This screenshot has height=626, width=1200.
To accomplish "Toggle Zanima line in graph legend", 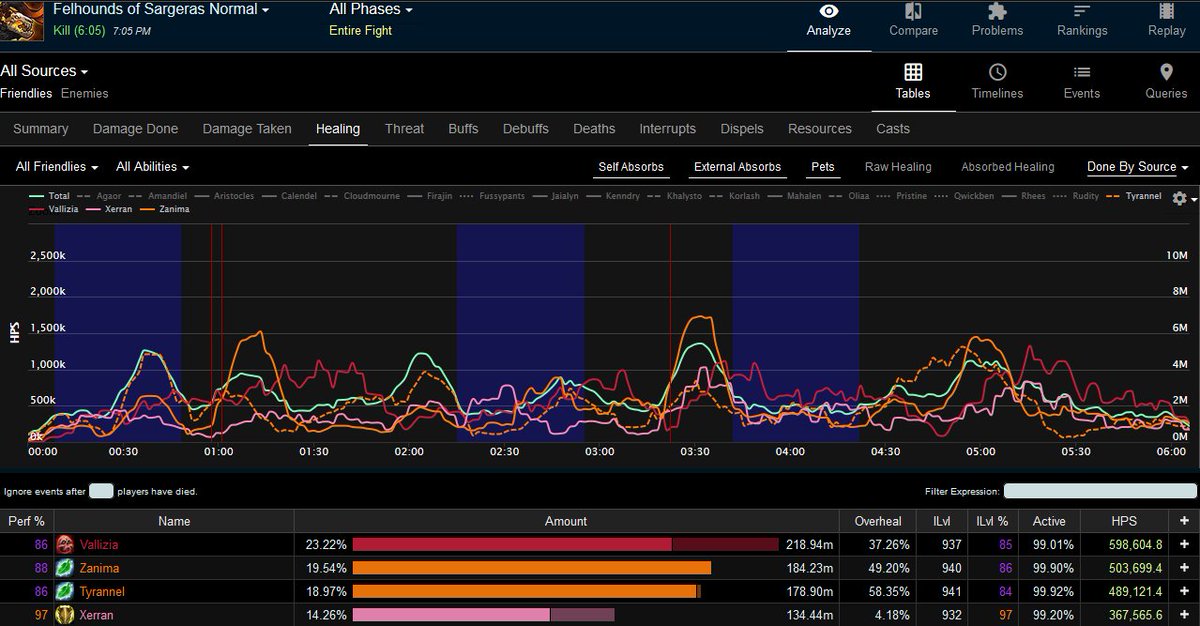I will (x=164, y=209).
